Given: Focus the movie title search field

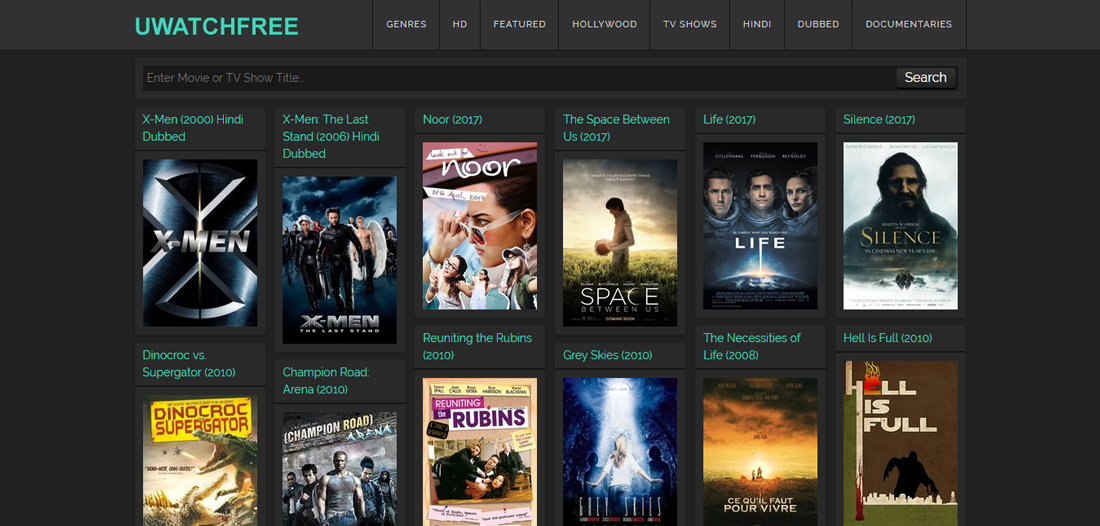Looking at the screenshot, I should coord(519,78).
